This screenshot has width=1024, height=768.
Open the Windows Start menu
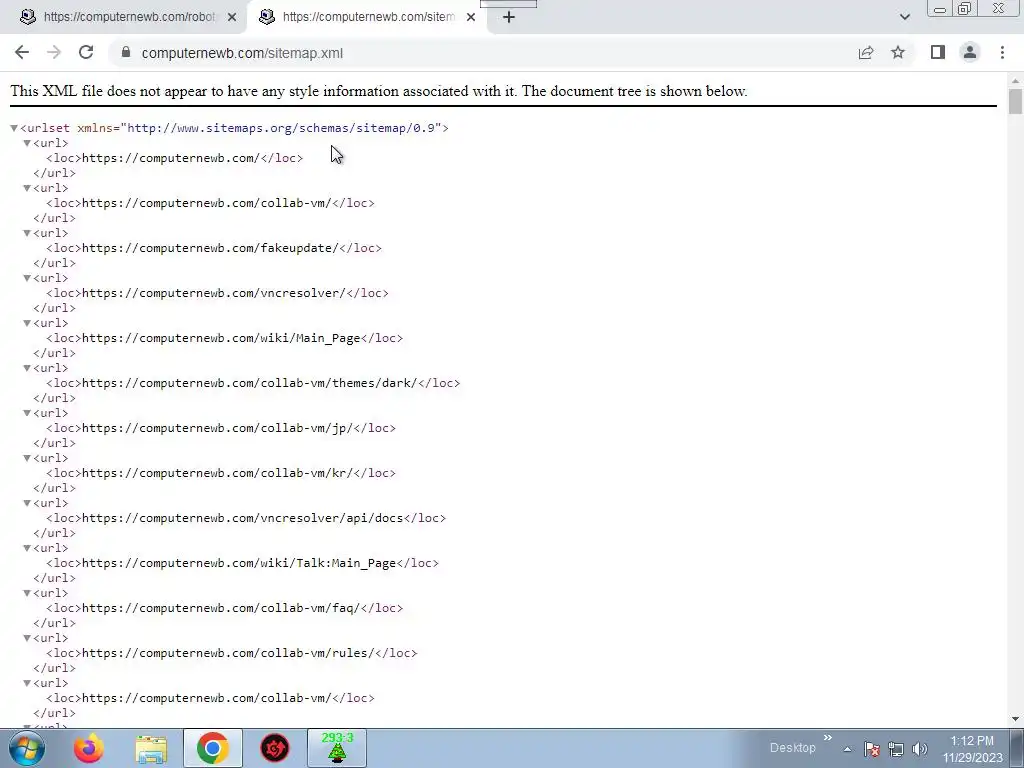27,748
